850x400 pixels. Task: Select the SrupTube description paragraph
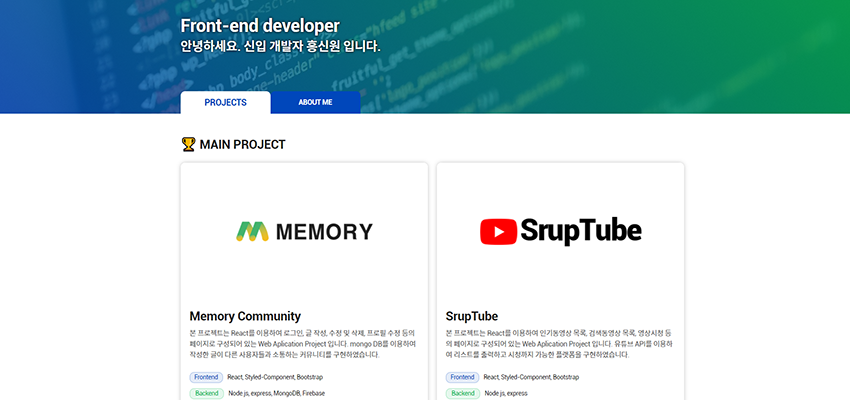click(x=559, y=344)
